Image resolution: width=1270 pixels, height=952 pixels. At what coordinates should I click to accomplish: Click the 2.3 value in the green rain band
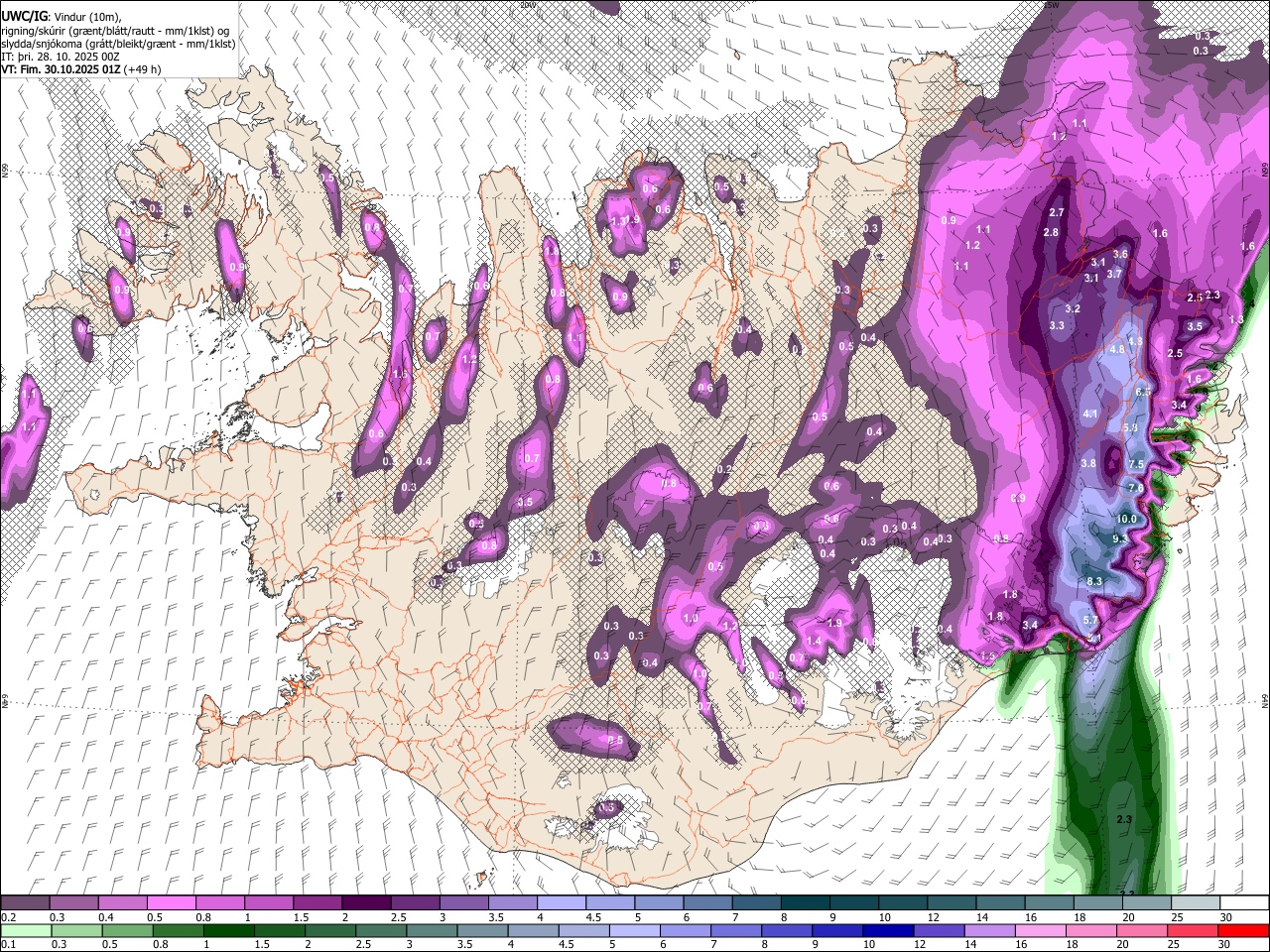click(x=1124, y=820)
